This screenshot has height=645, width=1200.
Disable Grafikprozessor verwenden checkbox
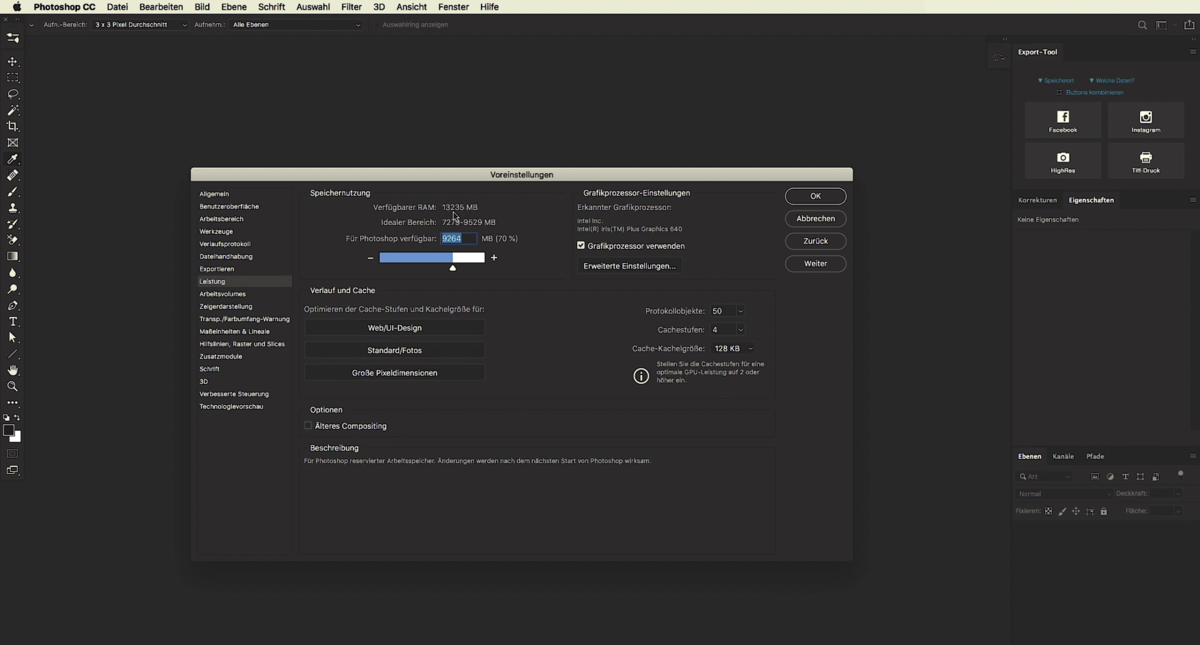581,246
